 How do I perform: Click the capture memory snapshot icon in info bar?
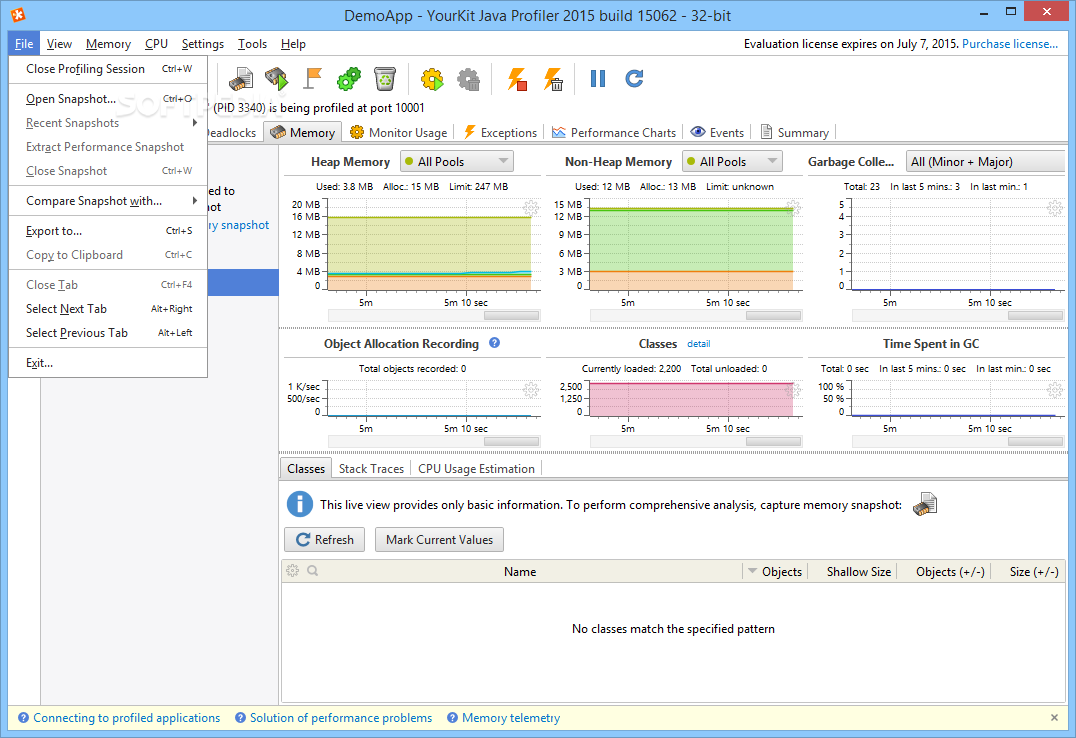[x=925, y=505]
